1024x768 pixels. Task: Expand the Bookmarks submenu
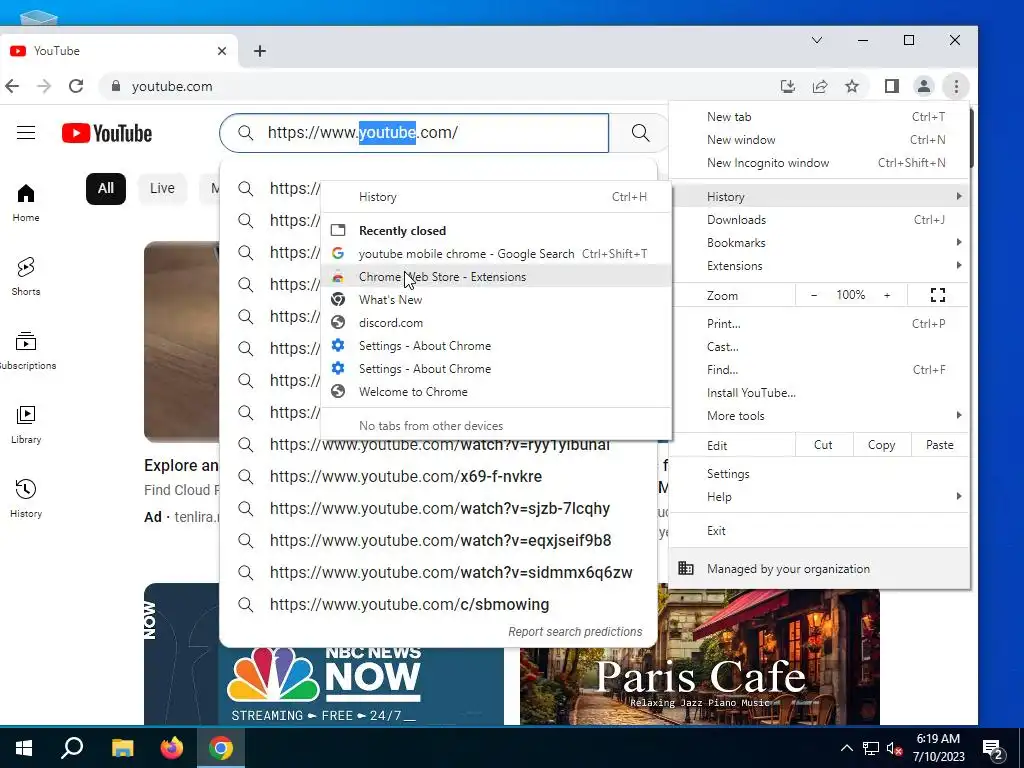(820, 242)
